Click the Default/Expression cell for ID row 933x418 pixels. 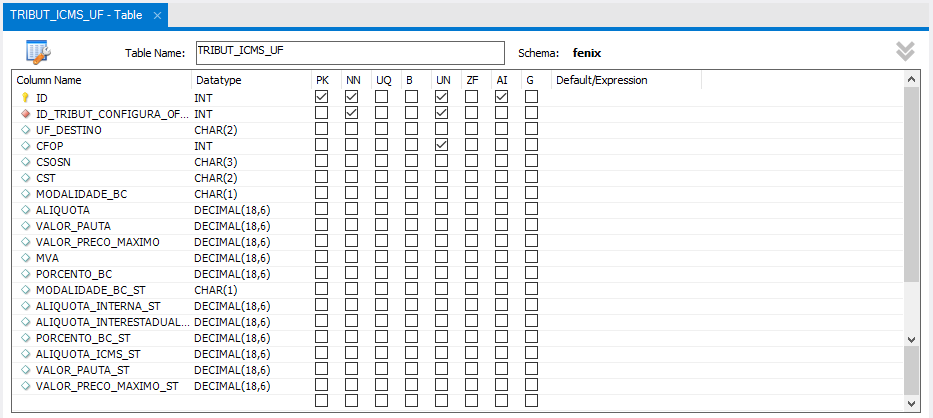(626, 97)
